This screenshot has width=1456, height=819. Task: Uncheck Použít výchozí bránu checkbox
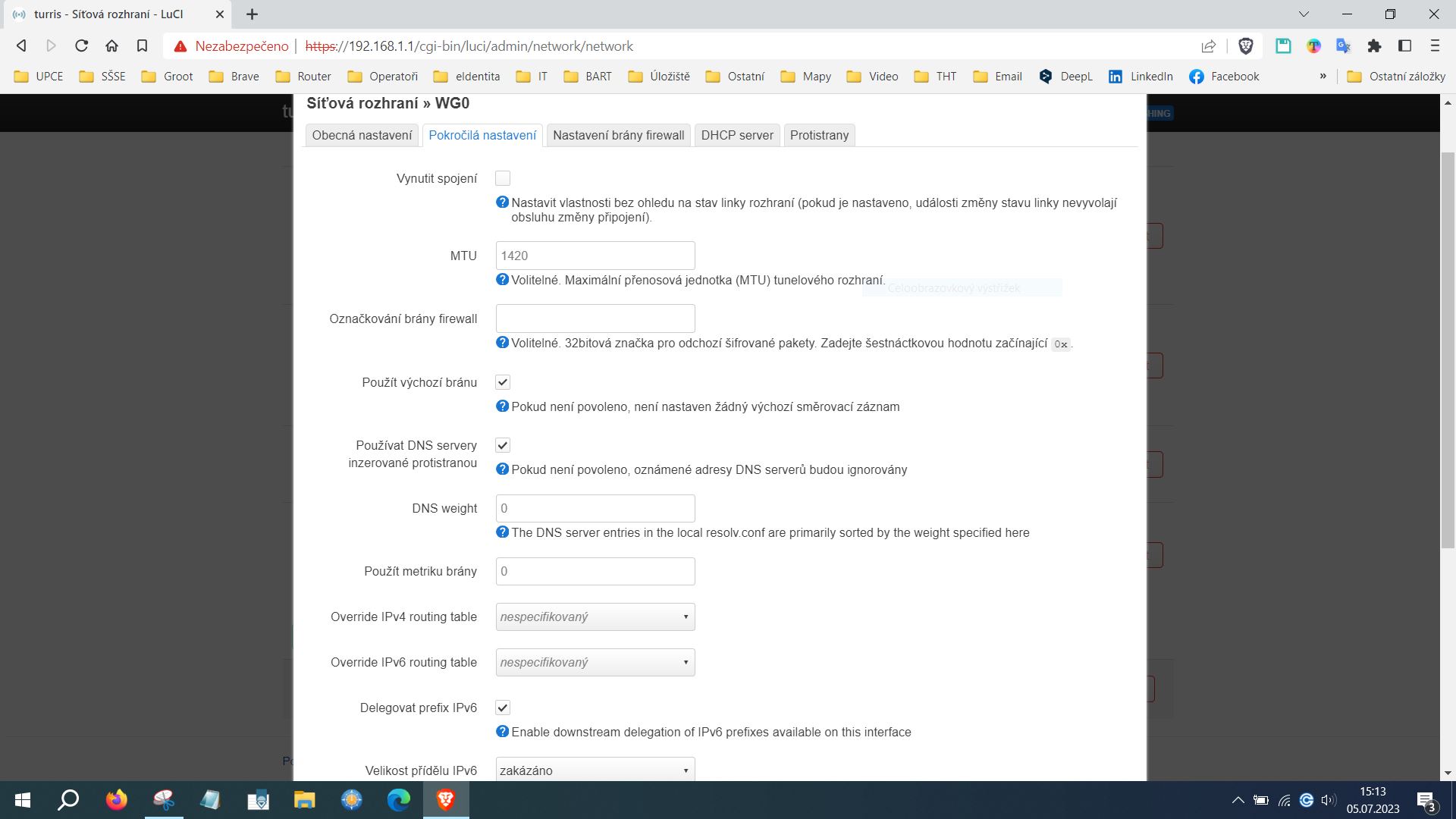click(503, 382)
